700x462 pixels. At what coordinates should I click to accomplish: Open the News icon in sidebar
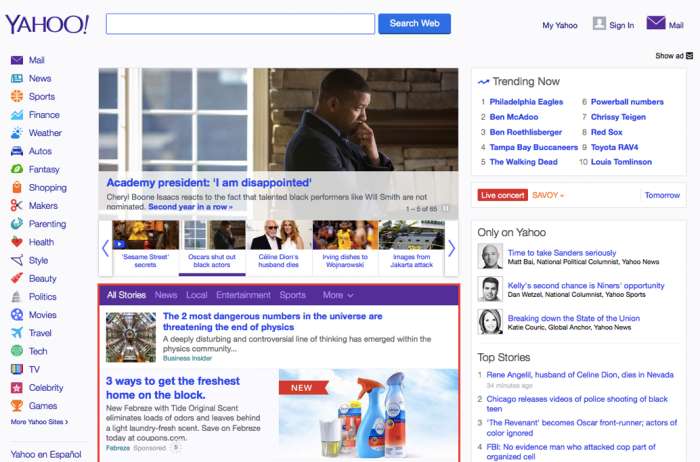click(x=17, y=78)
